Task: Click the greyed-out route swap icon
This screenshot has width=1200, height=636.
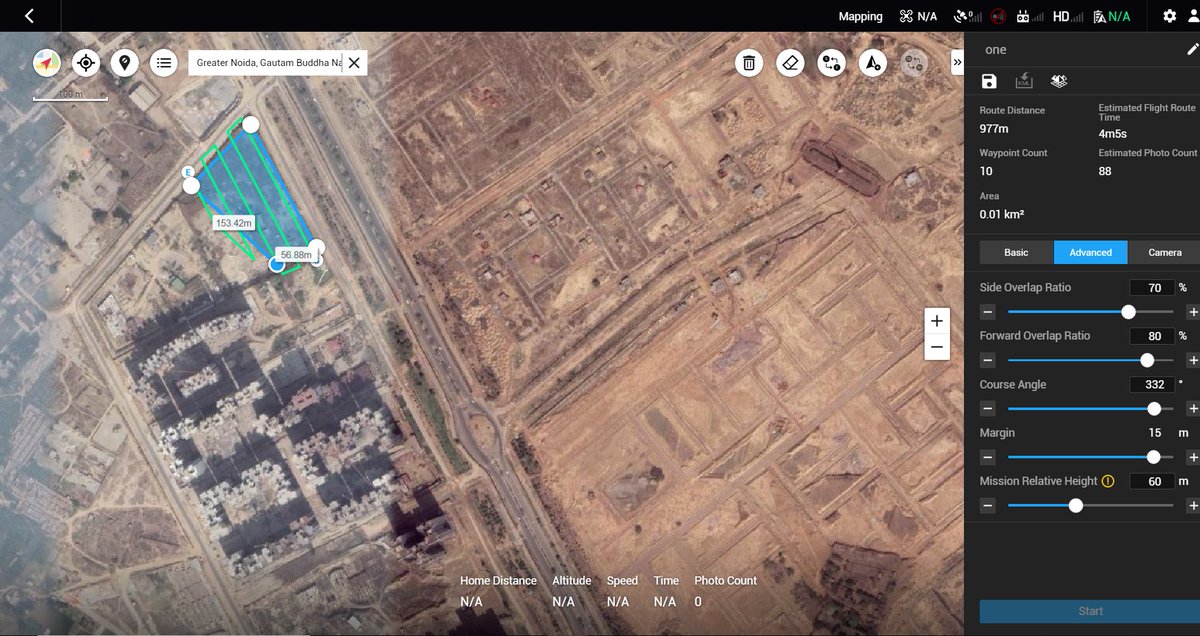Action: pos(914,63)
